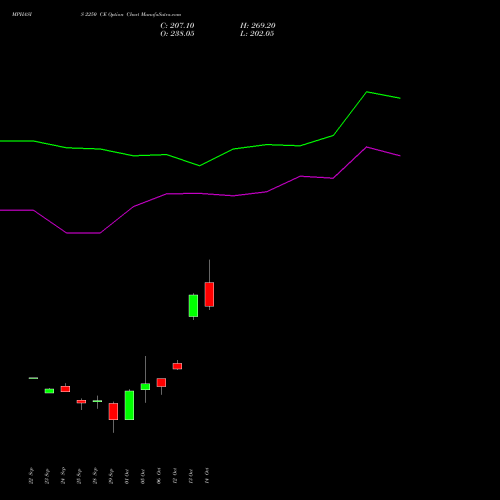This screenshot has width=500, height=500.
Task: Select the red candle above the 29 Sep label
Action: pyautogui.click(x=113, y=411)
